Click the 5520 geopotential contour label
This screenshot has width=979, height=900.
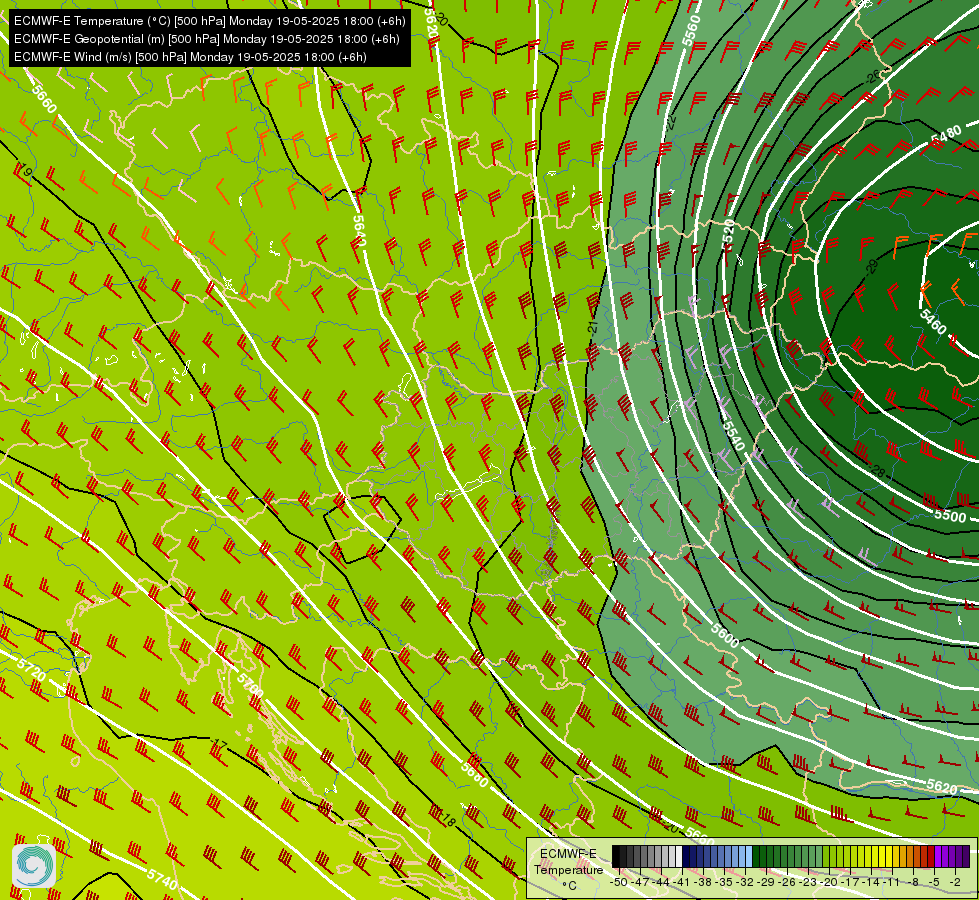coord(727,236)
